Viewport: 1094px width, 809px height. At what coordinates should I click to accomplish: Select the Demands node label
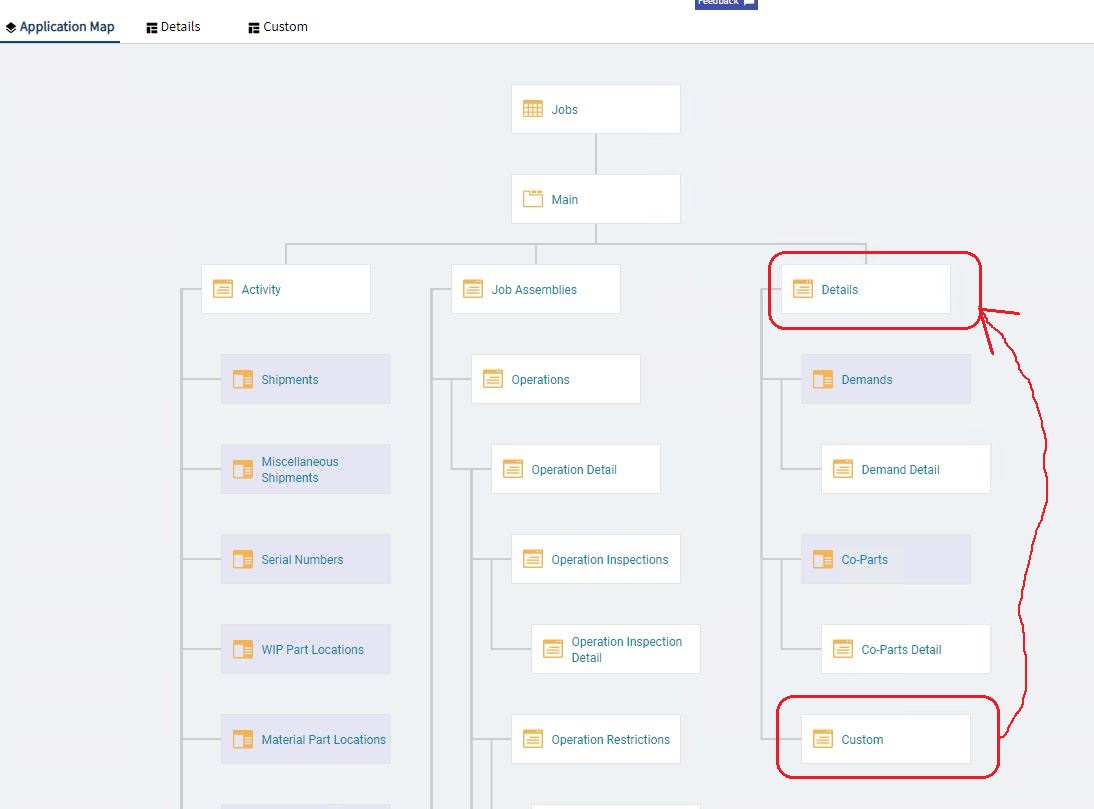[x=867, y=379]
